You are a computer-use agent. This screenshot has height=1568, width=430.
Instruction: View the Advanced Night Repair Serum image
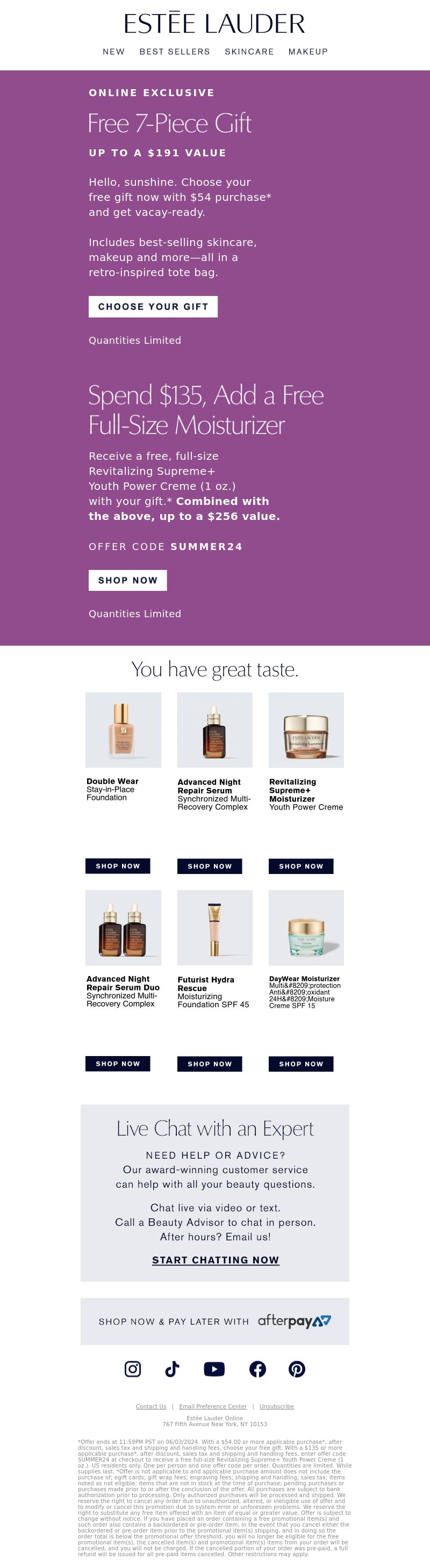(214, 729)
